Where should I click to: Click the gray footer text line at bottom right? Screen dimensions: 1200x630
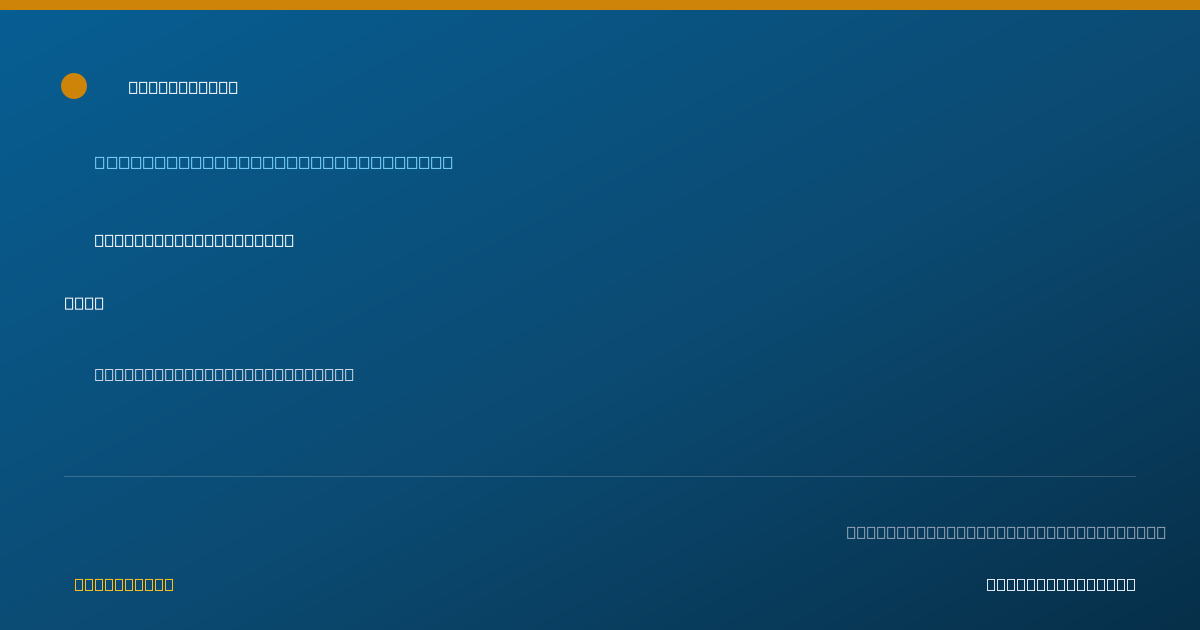click(1006, 532)
